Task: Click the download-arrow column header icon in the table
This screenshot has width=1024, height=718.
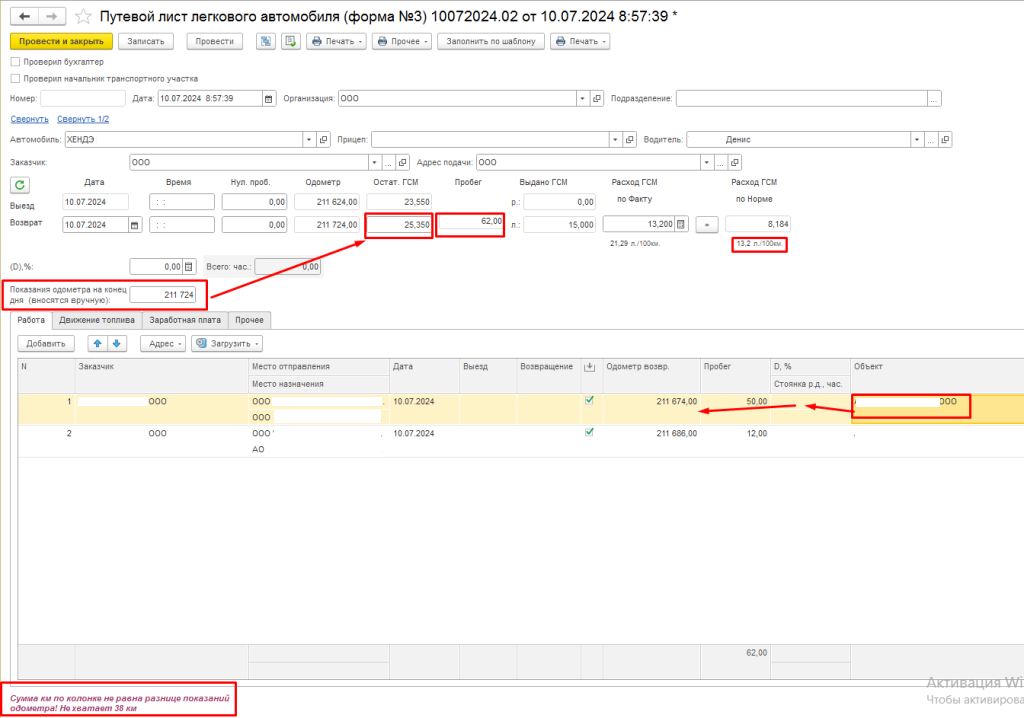Action: [589, 367]
